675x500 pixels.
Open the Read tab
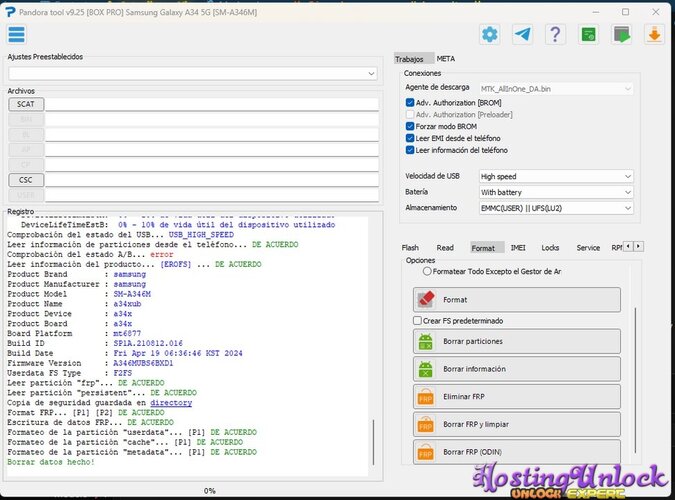coord(445,248)
